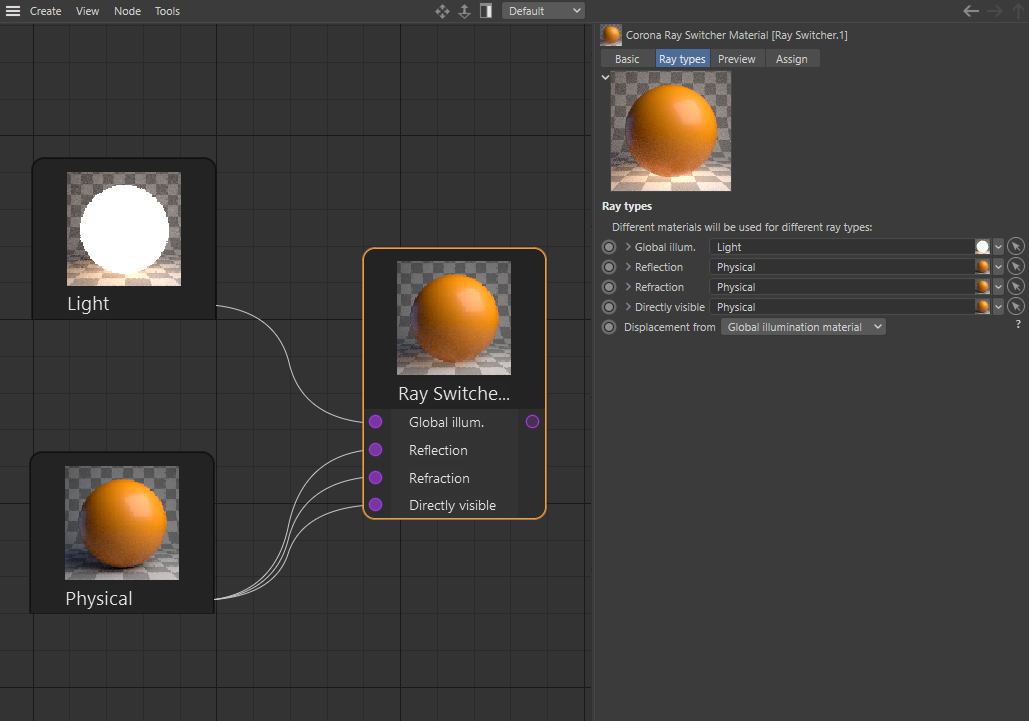Open the Node menu
Viewport: 1029px width, 721px height.
coord(127,11)
